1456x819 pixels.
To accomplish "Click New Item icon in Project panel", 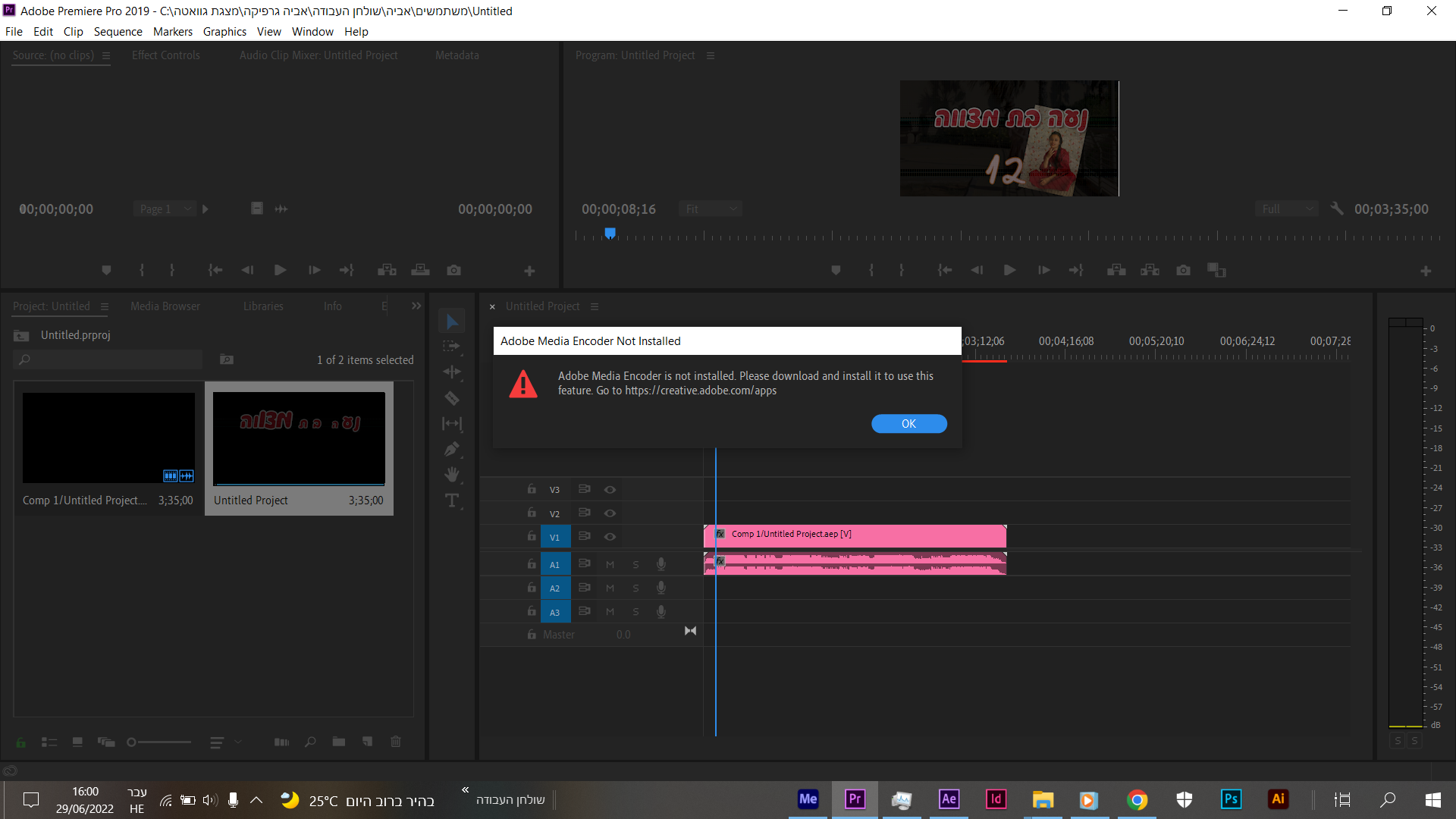I will pyautogui.click(x=368, y=742).
